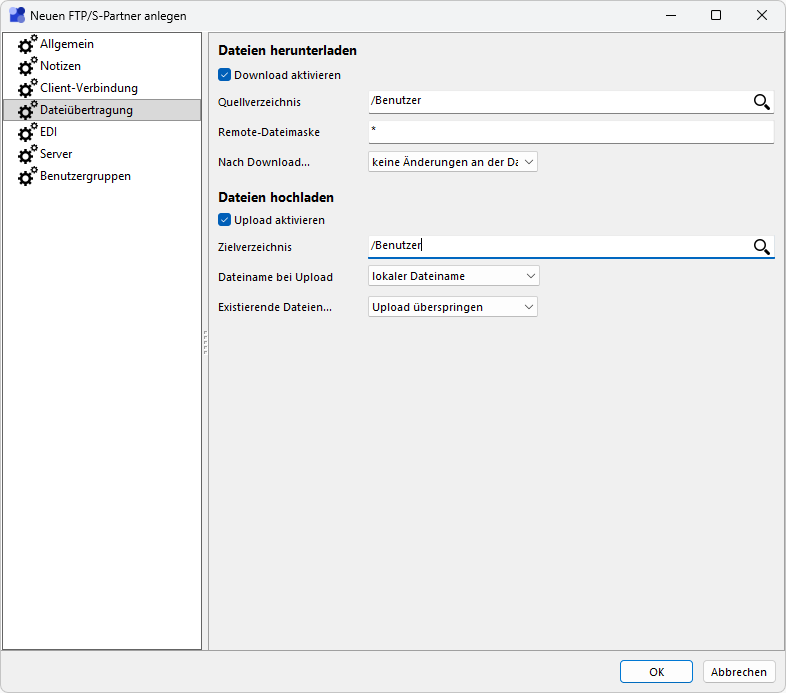Browse Zielverzeichnis with the magnifier icon
This screenshot has height=693, width=786.
[x=761, y=247]
